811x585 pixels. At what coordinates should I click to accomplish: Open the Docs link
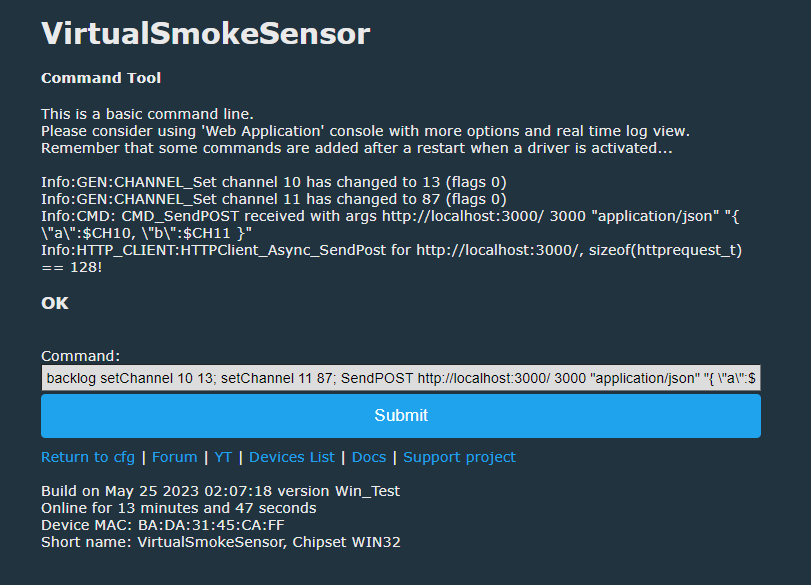click(x=368, y=457)
